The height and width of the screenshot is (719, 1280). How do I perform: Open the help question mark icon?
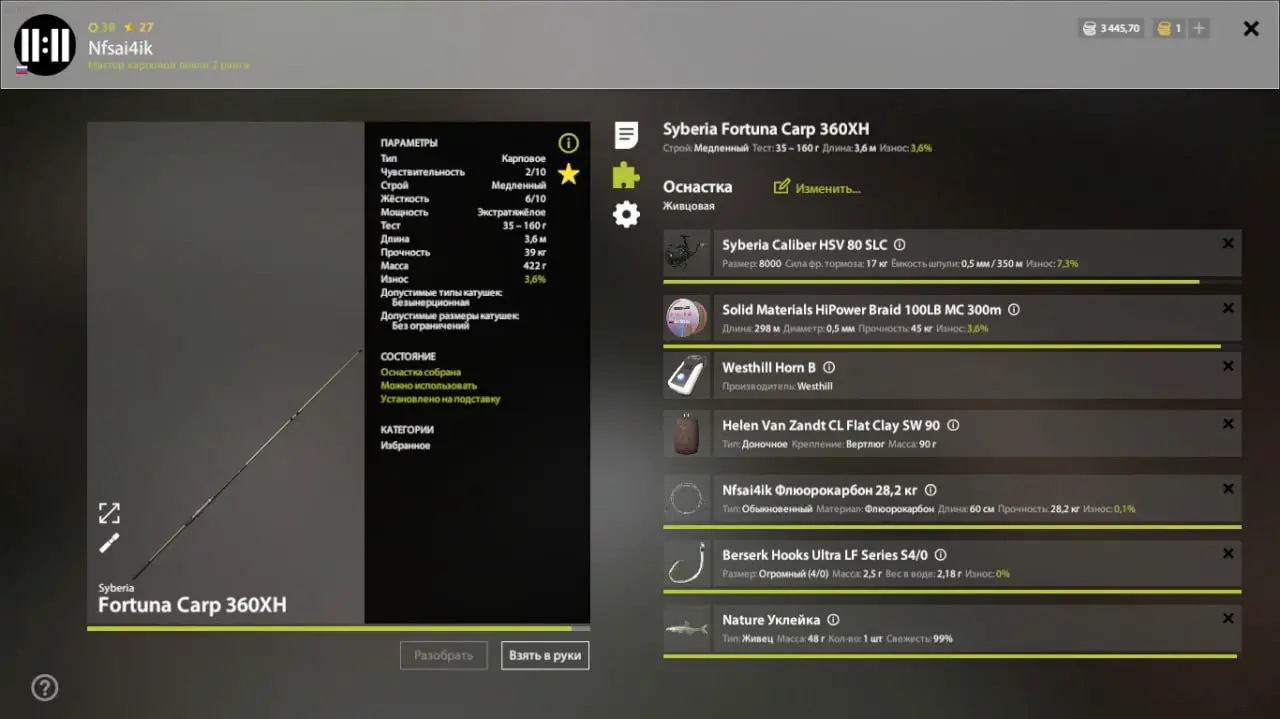45,687
